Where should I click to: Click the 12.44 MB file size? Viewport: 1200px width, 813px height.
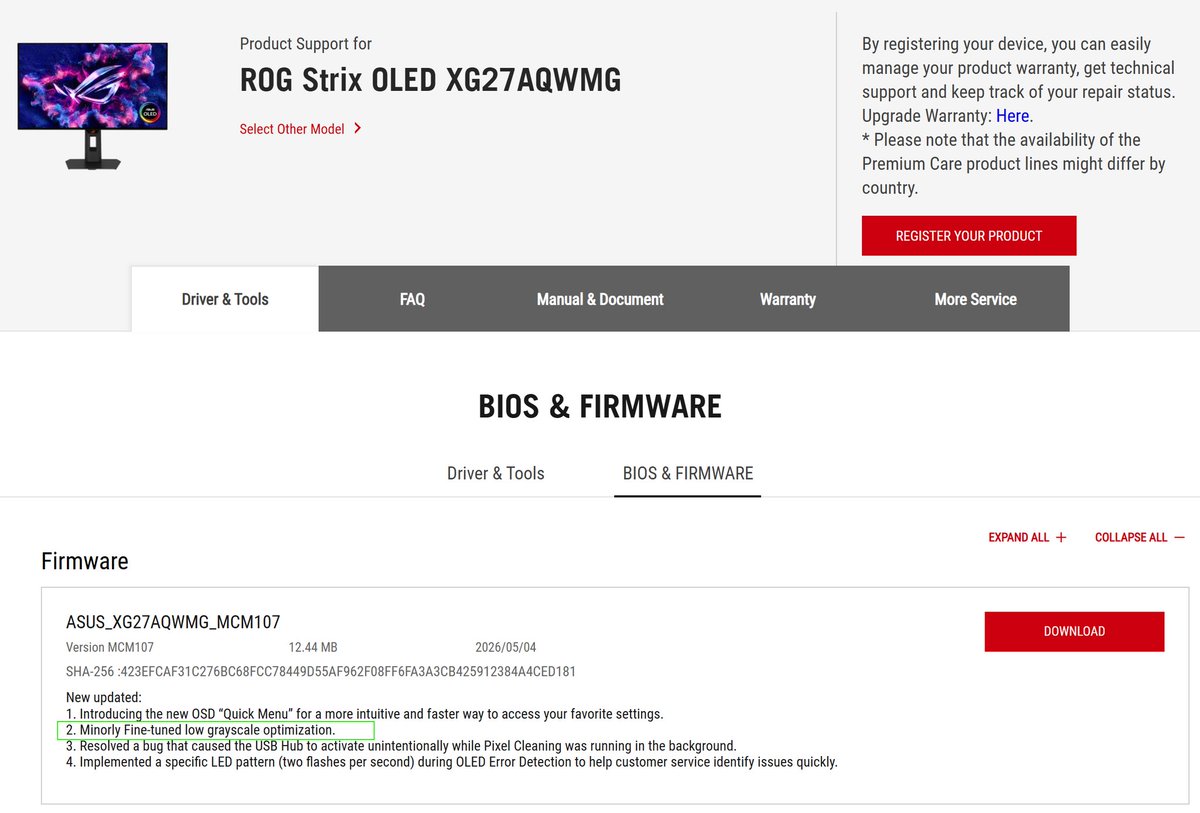pos(313,647)
